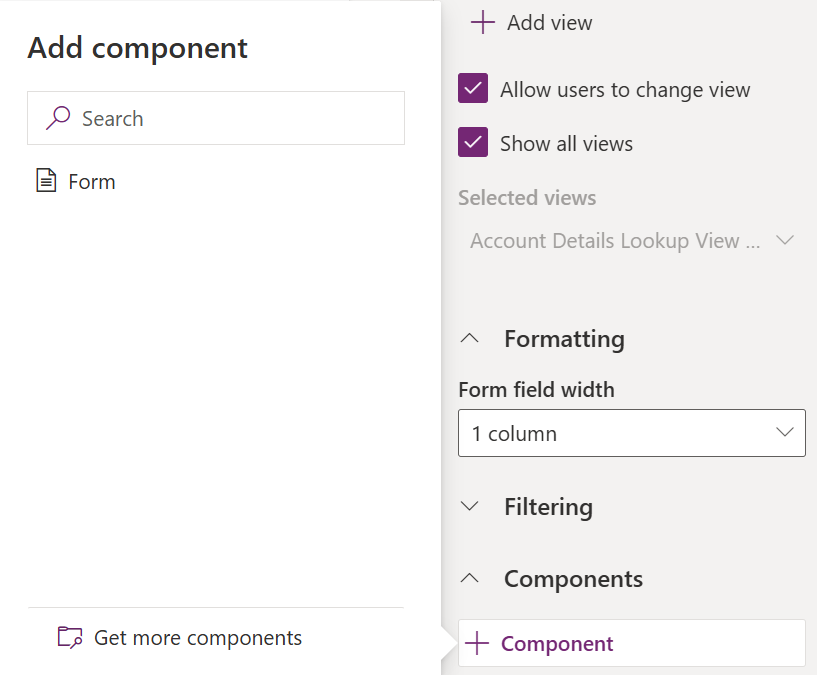Collapse the Formatting section header
The width and height of the screenshot is (817, 675).
564,339
